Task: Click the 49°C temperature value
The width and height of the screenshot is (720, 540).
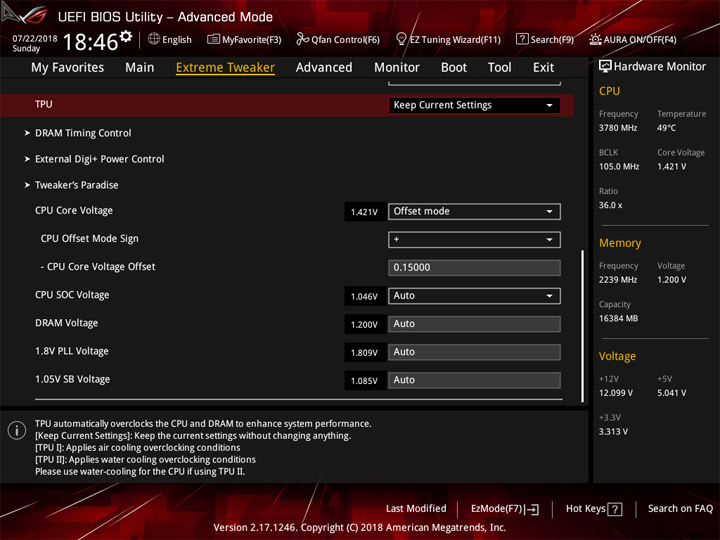Action: coord(666,128)
